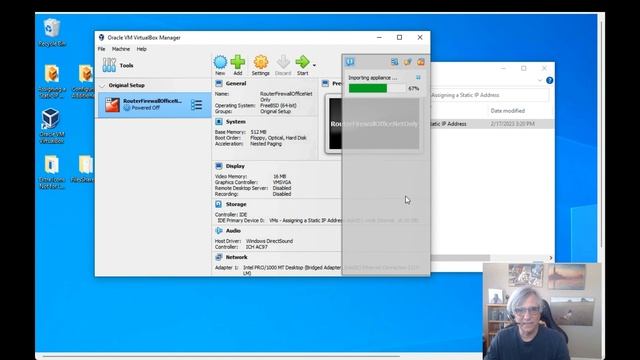
Task: Open the Help menu
Action: (141, 49)
